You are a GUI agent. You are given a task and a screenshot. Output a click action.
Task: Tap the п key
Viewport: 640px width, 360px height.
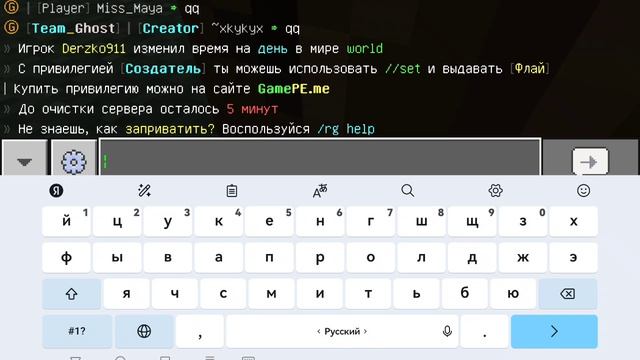pyautogui.click(x=269, y=258)
